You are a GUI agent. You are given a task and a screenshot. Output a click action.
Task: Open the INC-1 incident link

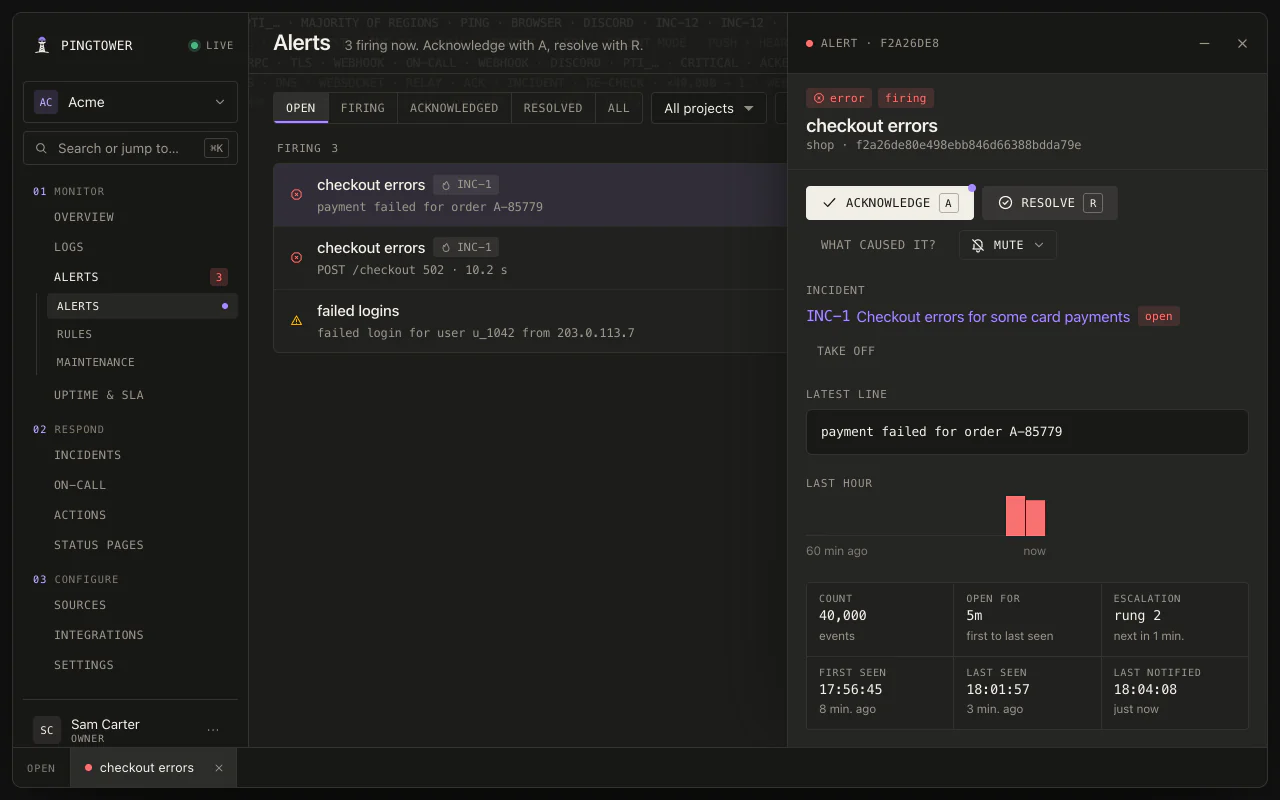968,316
